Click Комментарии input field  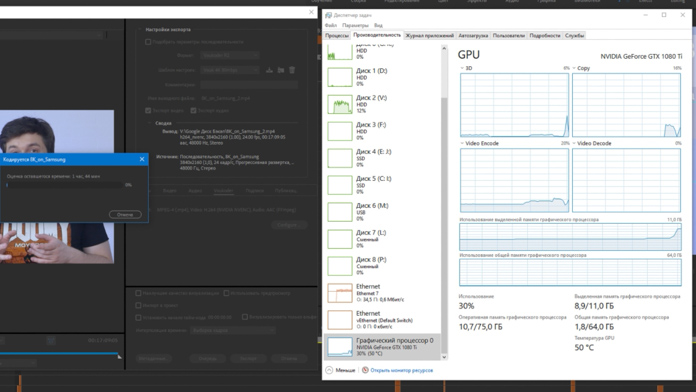click(x=249, y=84)
